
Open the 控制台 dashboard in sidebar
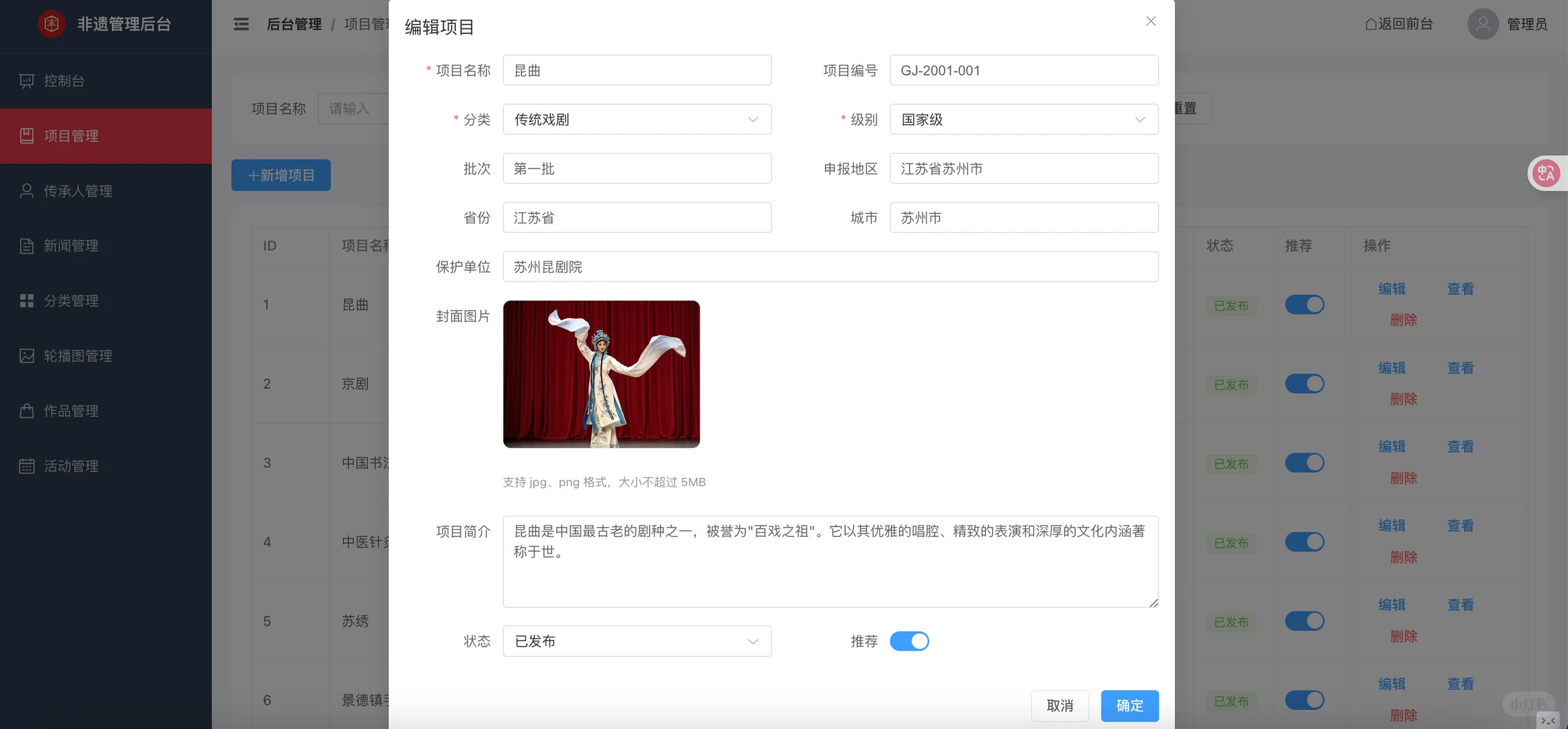click(63, 81)
